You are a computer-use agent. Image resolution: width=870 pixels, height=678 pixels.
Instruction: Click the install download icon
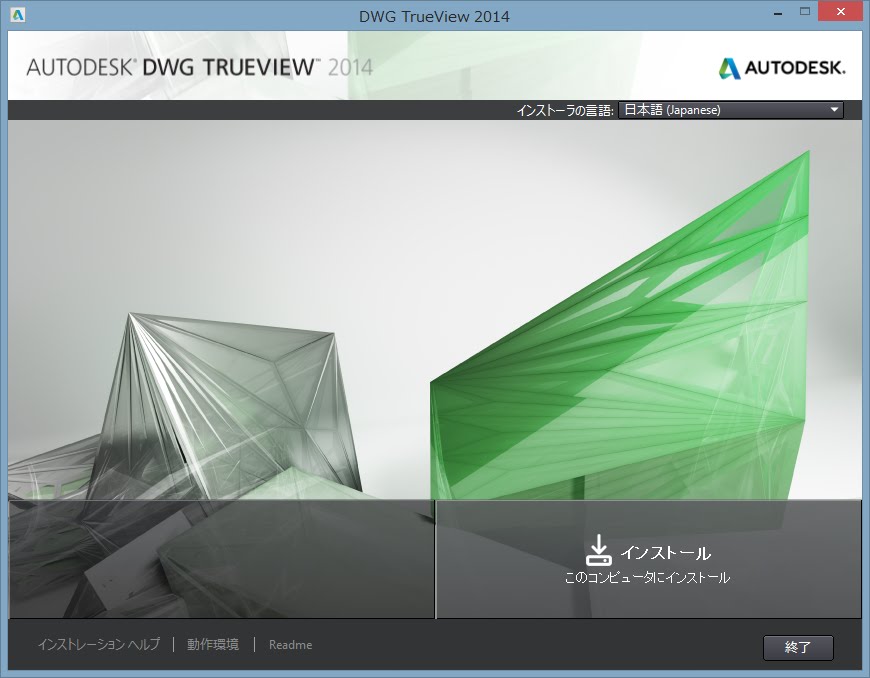(x=599, y=550)
